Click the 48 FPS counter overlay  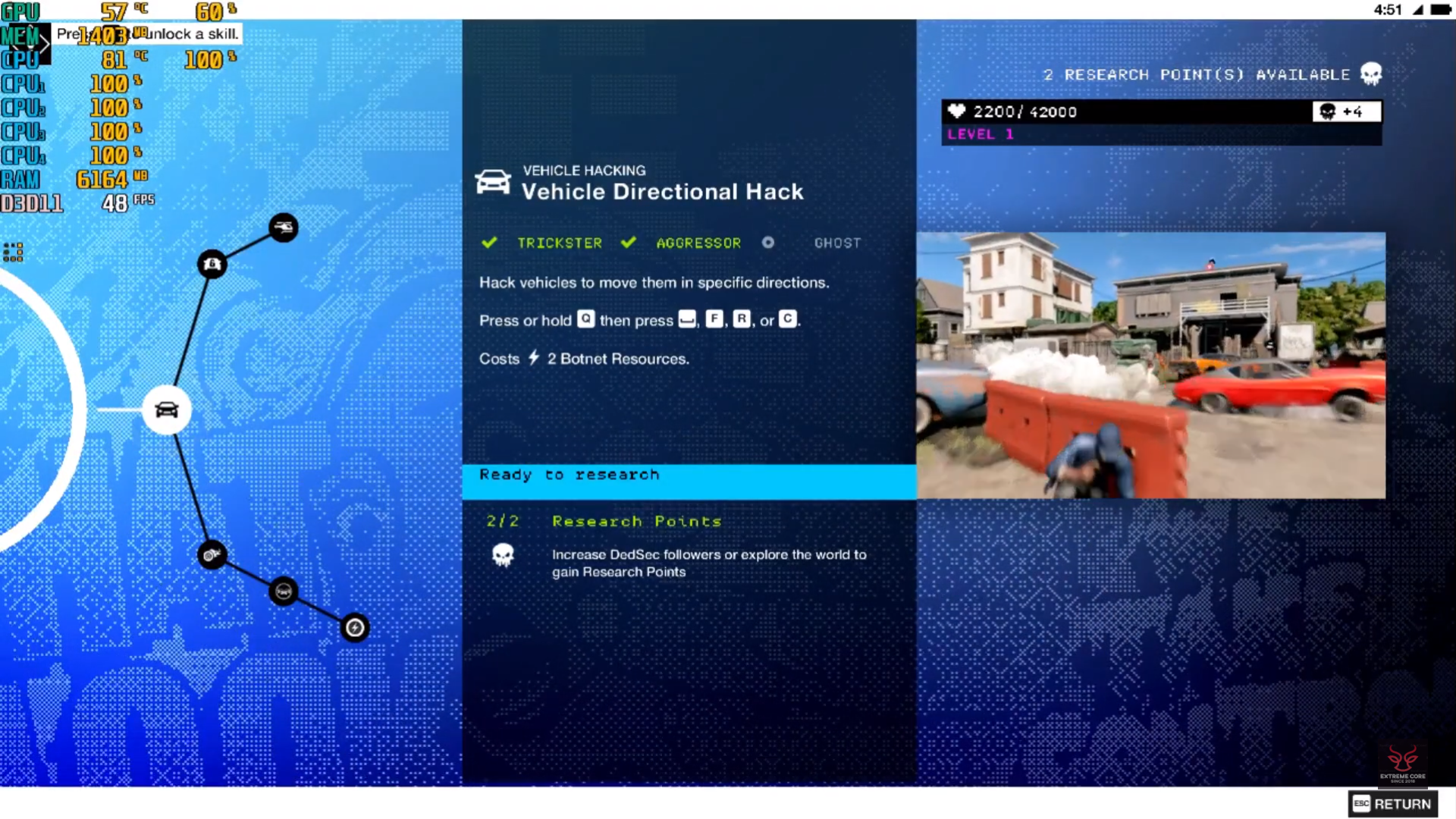pyautogui.click(x=127, y=203)
